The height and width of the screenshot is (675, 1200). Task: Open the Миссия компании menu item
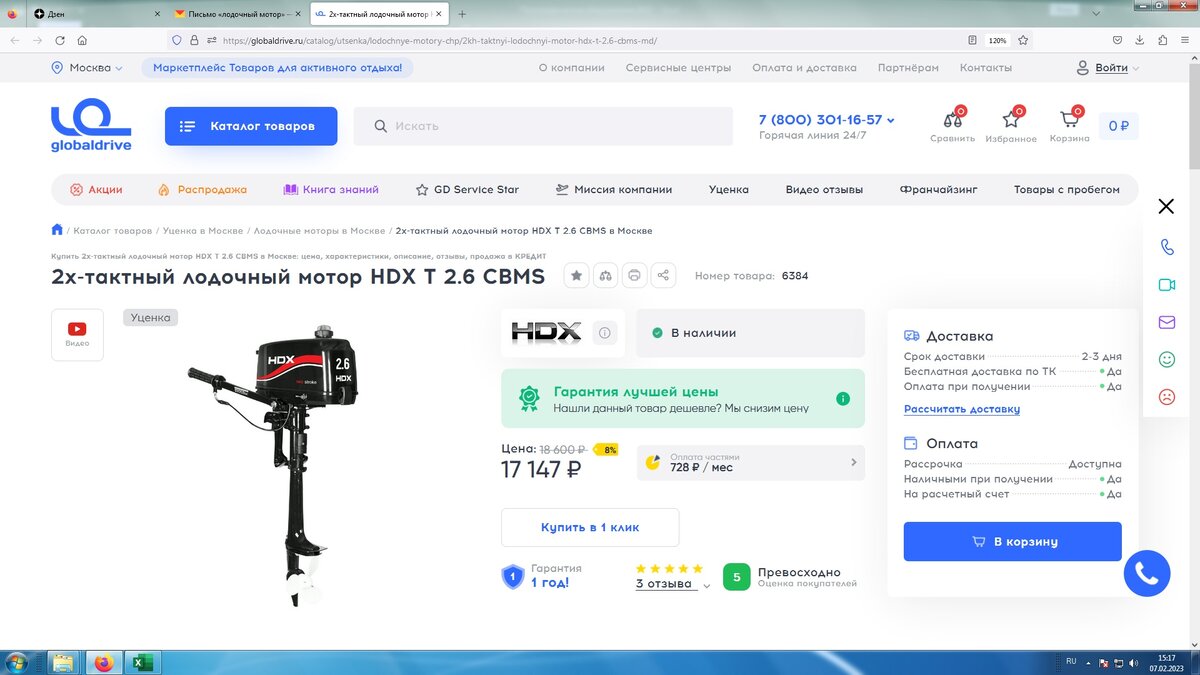[614, 189]
